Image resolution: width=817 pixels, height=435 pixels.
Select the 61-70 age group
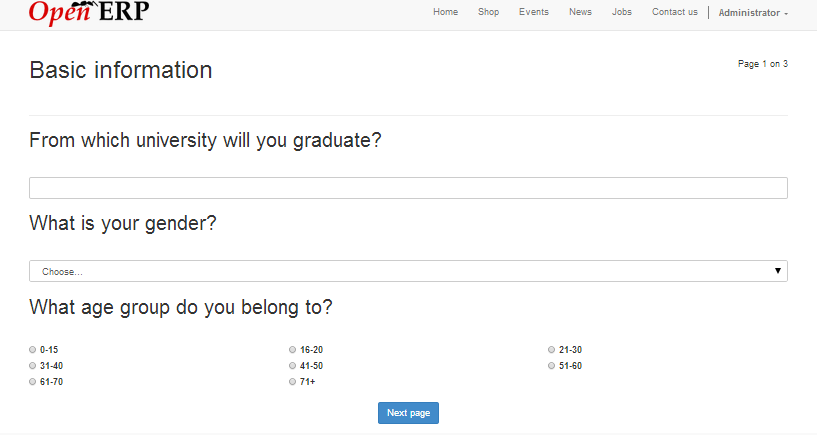[33, 382]
